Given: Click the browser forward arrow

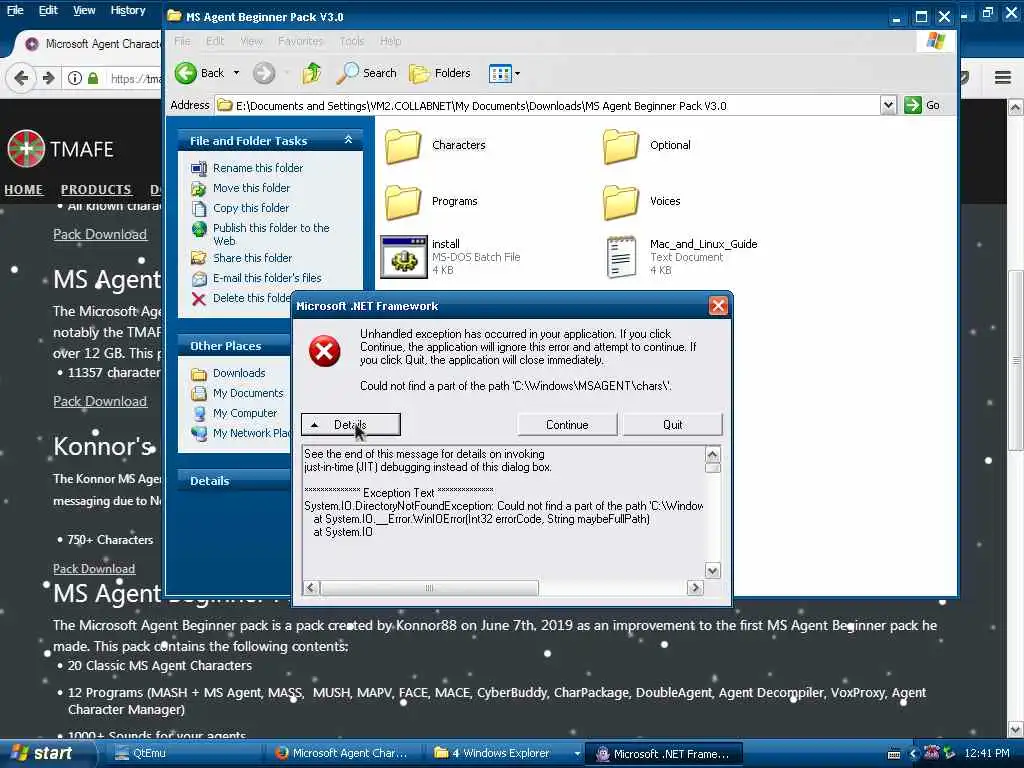Looking at the screenshot, I should 48,78.
